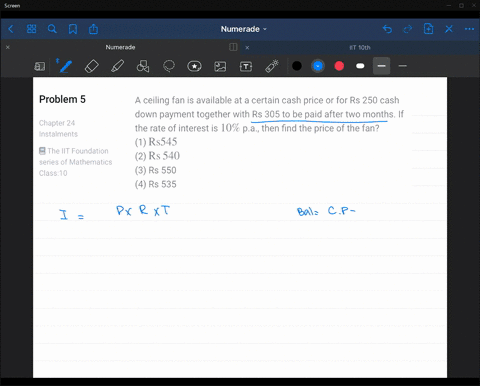
Task: Click the book icon beside IIT Foundation
Action: point(42,151)
